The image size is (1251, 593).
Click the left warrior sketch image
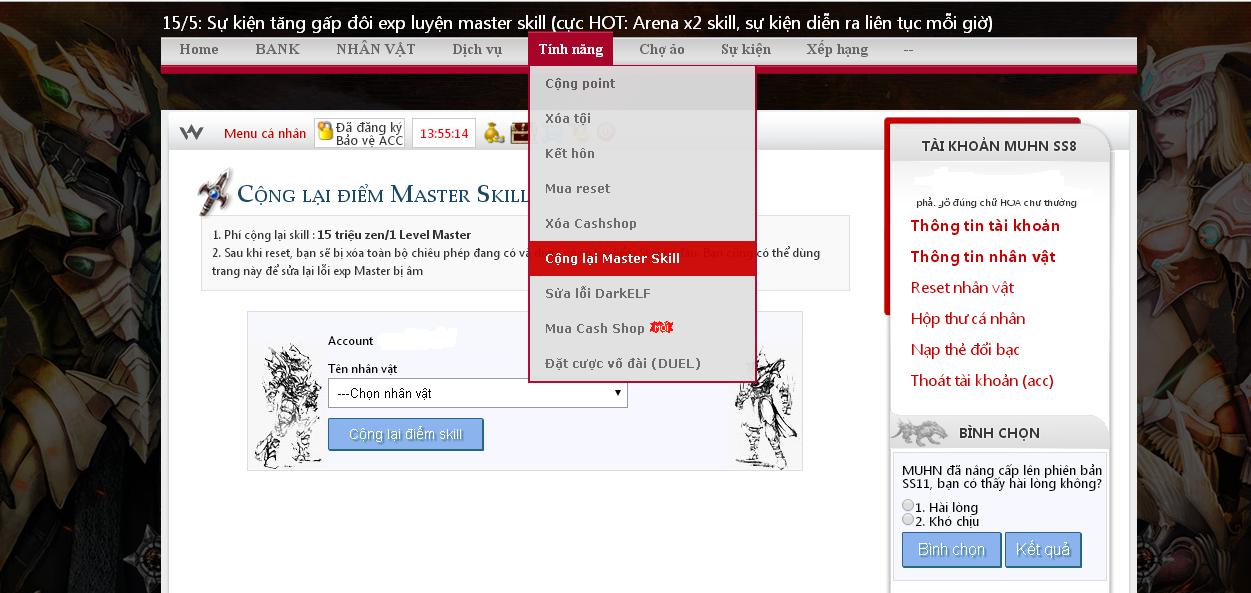(x=288, y=406)
